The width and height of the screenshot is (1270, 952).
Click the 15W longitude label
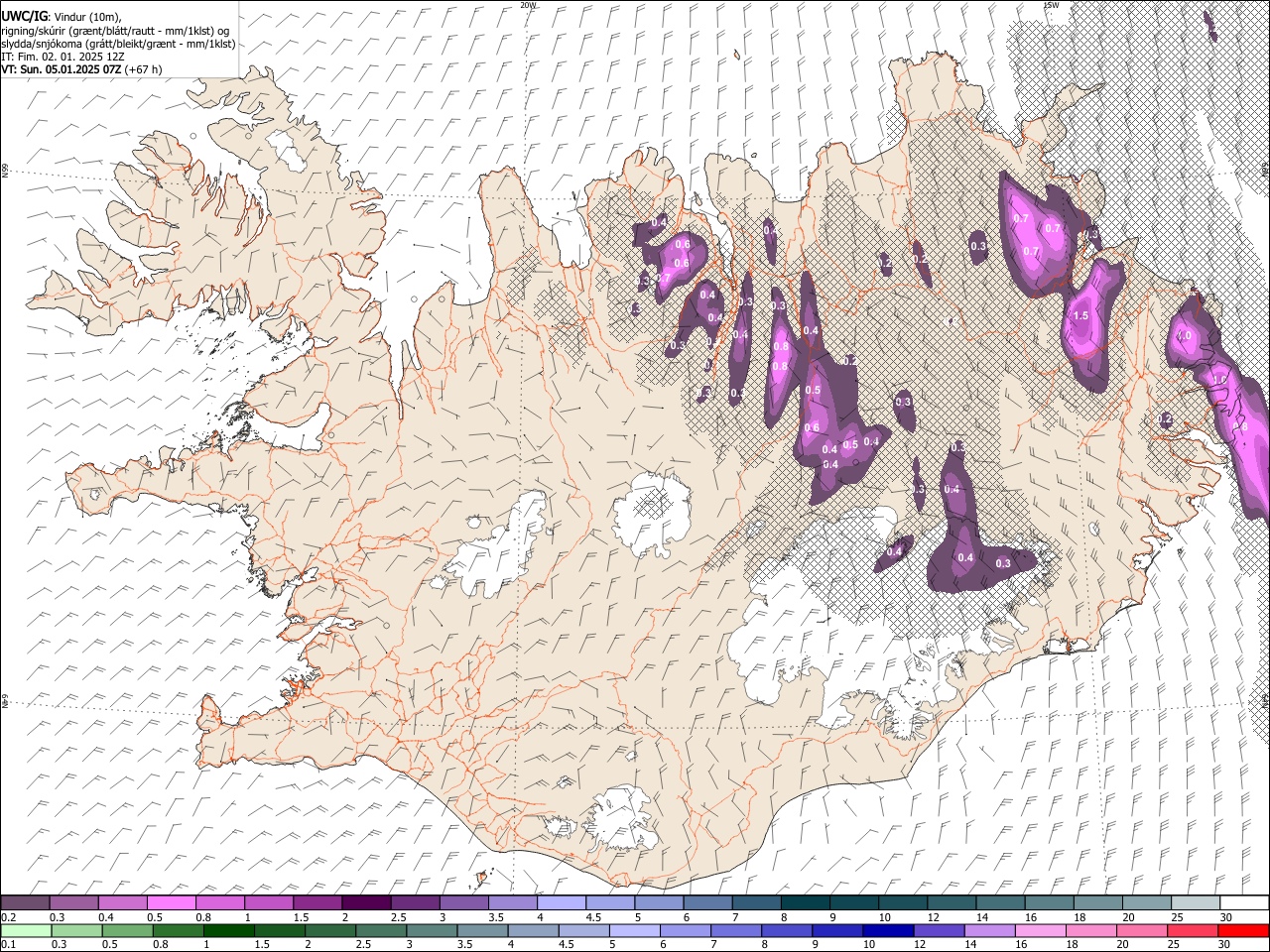point(1052,5)
